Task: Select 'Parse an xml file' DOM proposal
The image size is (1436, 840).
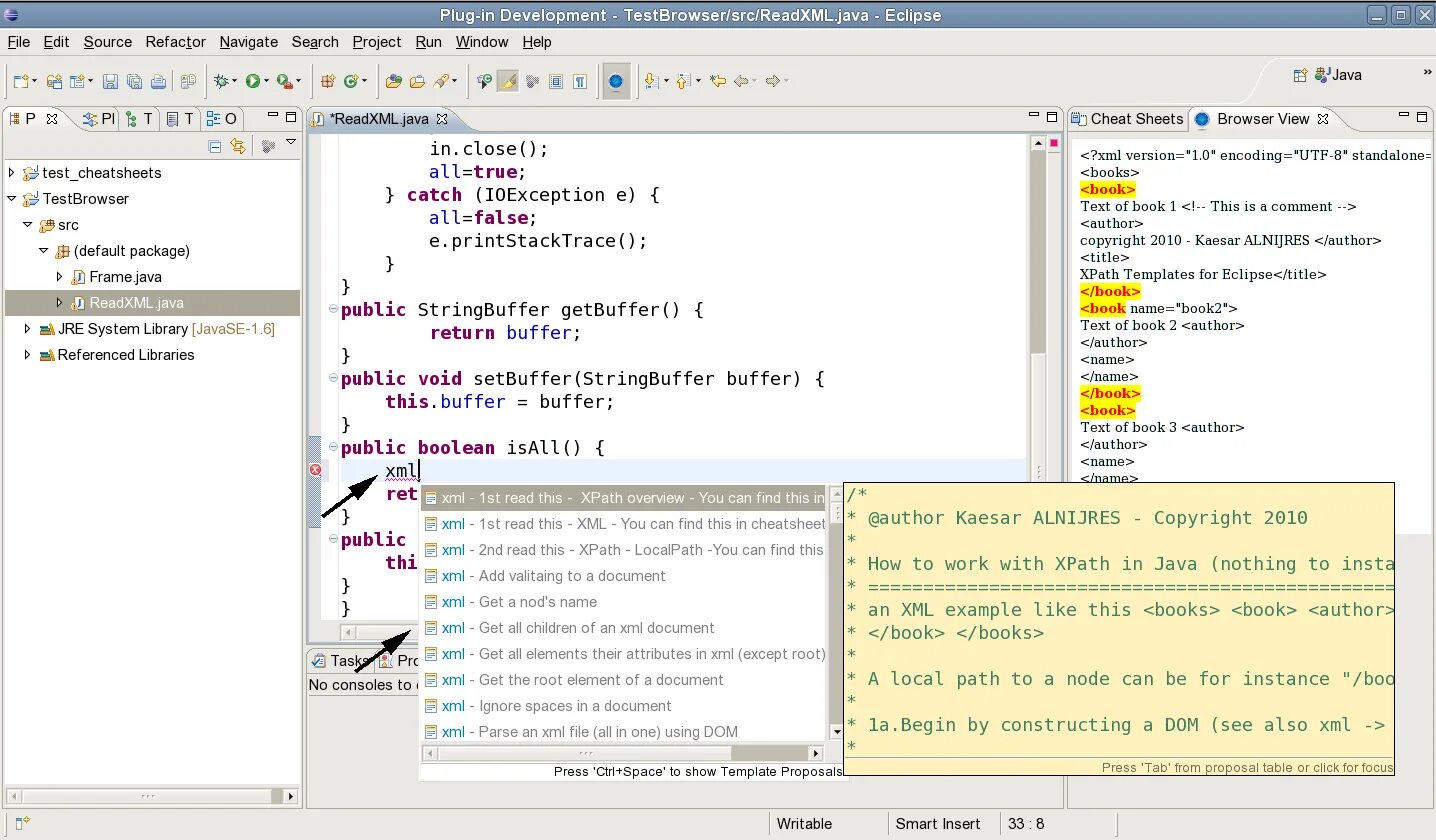Action: (625, 732)
